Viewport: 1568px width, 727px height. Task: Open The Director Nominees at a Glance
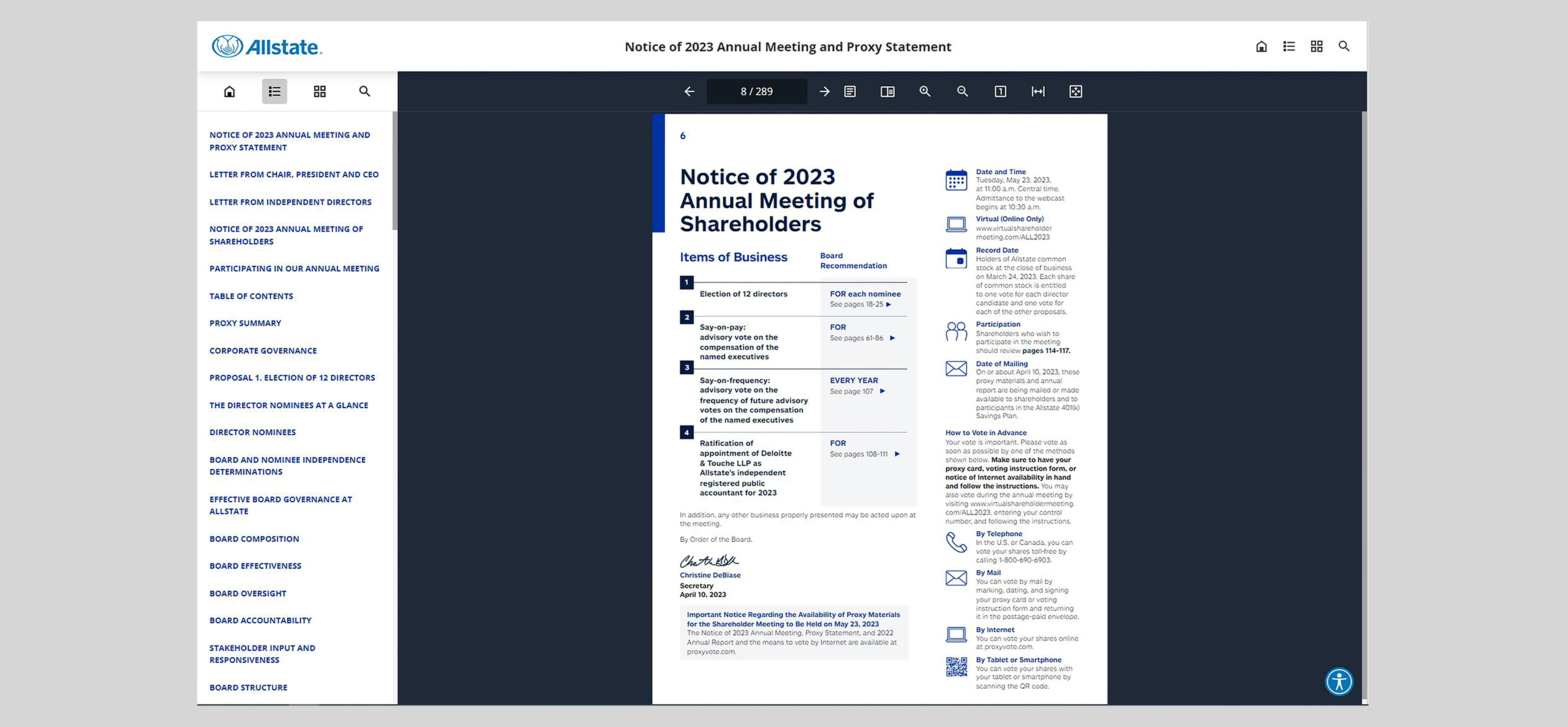tap(289, 405)
